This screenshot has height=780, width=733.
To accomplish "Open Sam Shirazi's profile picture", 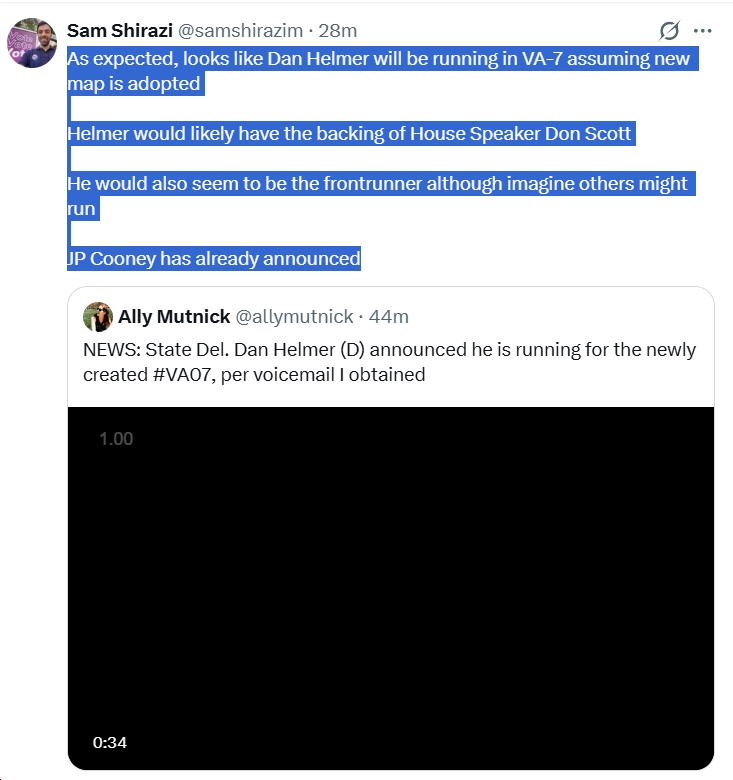I will [31, 44].
